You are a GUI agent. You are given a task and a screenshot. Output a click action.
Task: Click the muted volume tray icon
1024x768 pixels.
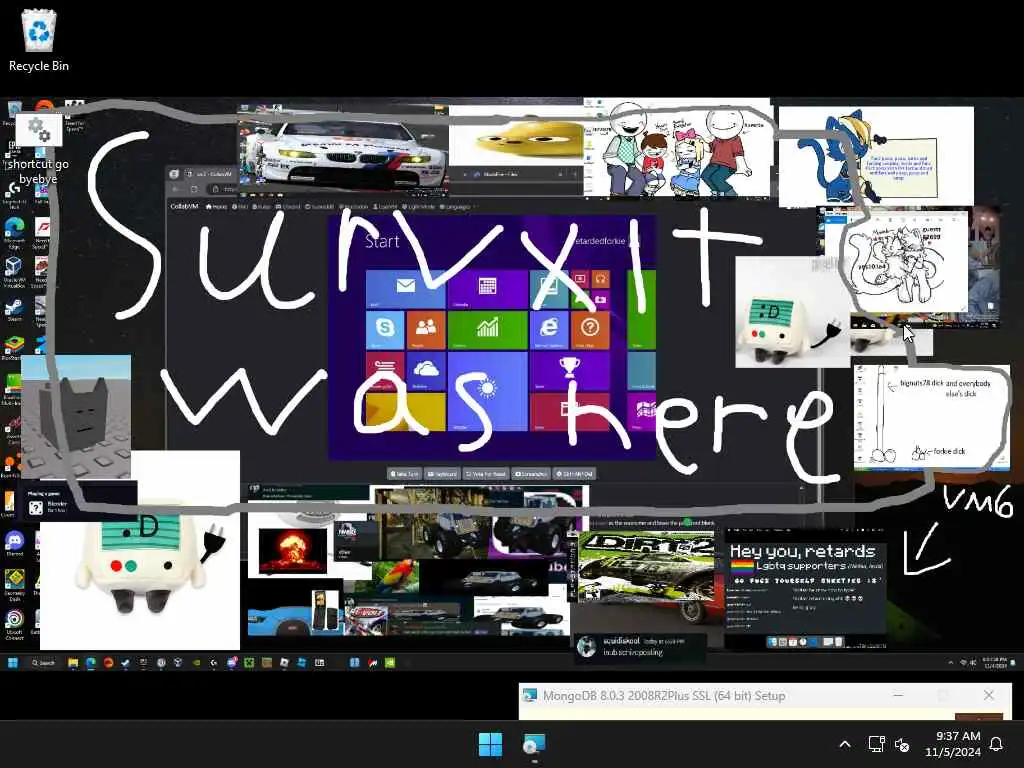click(902, 744)
